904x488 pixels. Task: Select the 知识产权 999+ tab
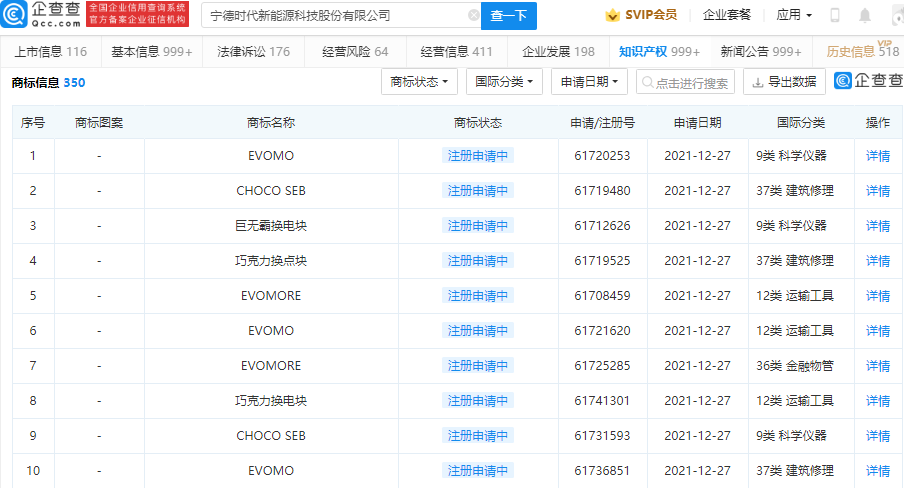[660, 51]
